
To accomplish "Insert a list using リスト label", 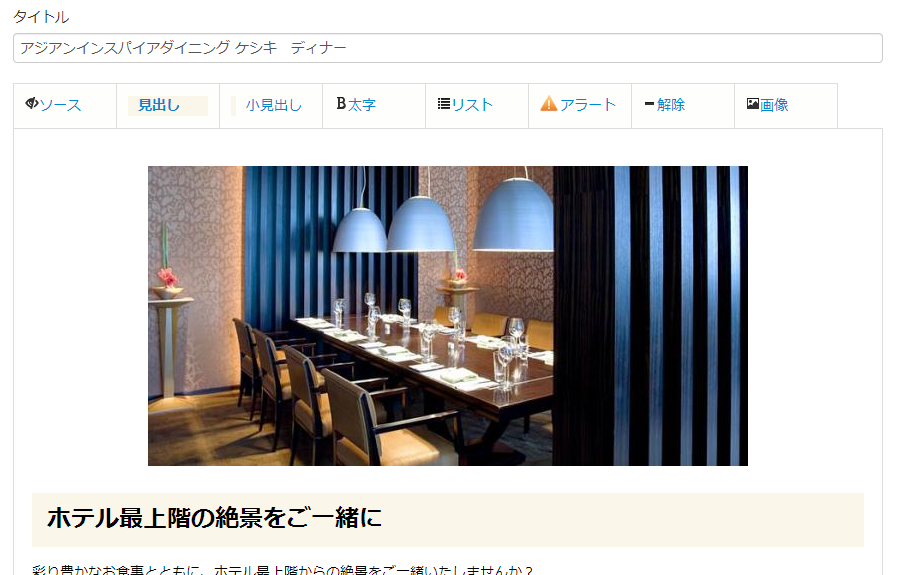I will (x=472, y=105).
